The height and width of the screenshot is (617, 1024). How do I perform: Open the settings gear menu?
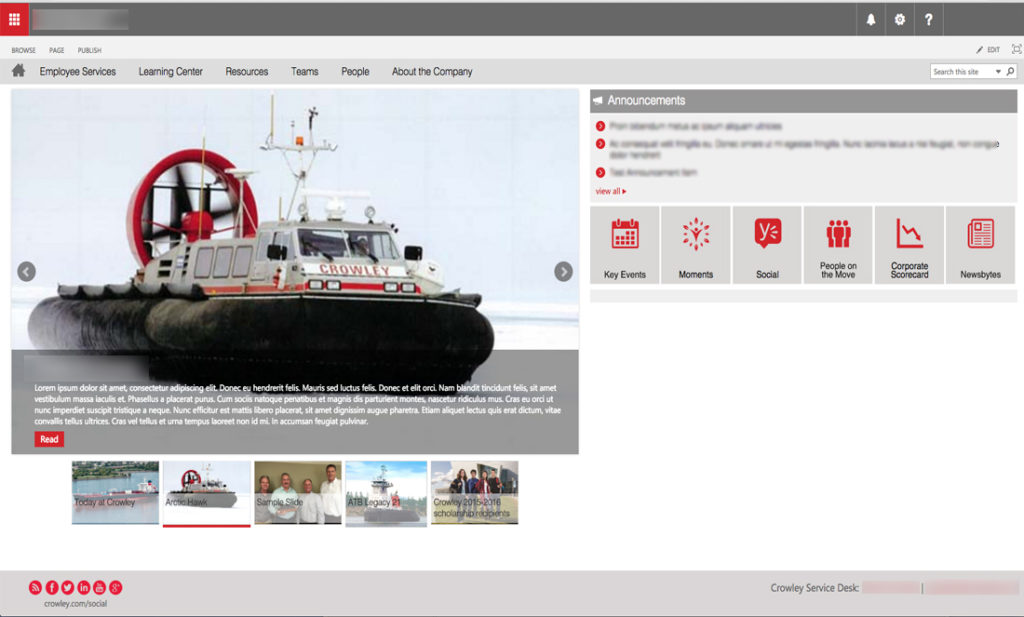point(900,20)
